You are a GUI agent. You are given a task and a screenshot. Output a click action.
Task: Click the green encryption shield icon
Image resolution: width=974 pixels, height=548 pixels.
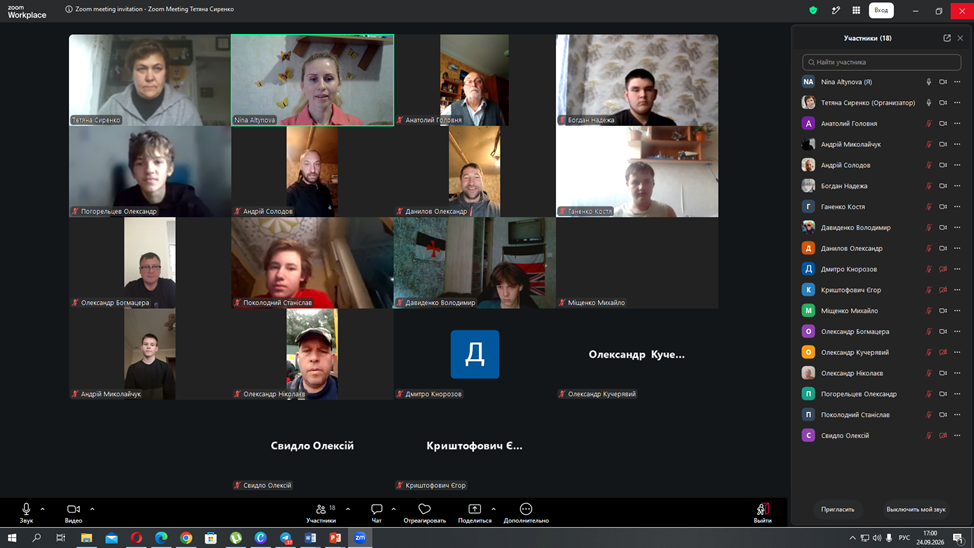tap(812, 10)
